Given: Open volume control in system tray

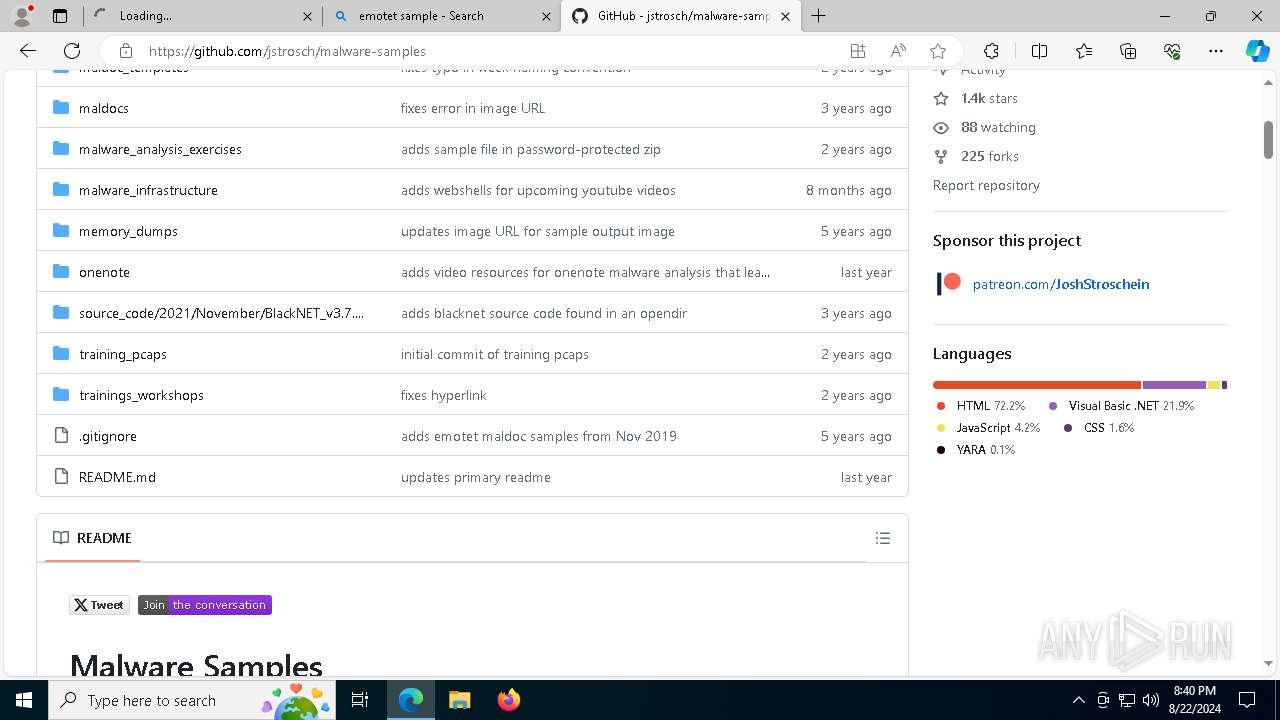Looking at the screenshot, I should 1150,700.
